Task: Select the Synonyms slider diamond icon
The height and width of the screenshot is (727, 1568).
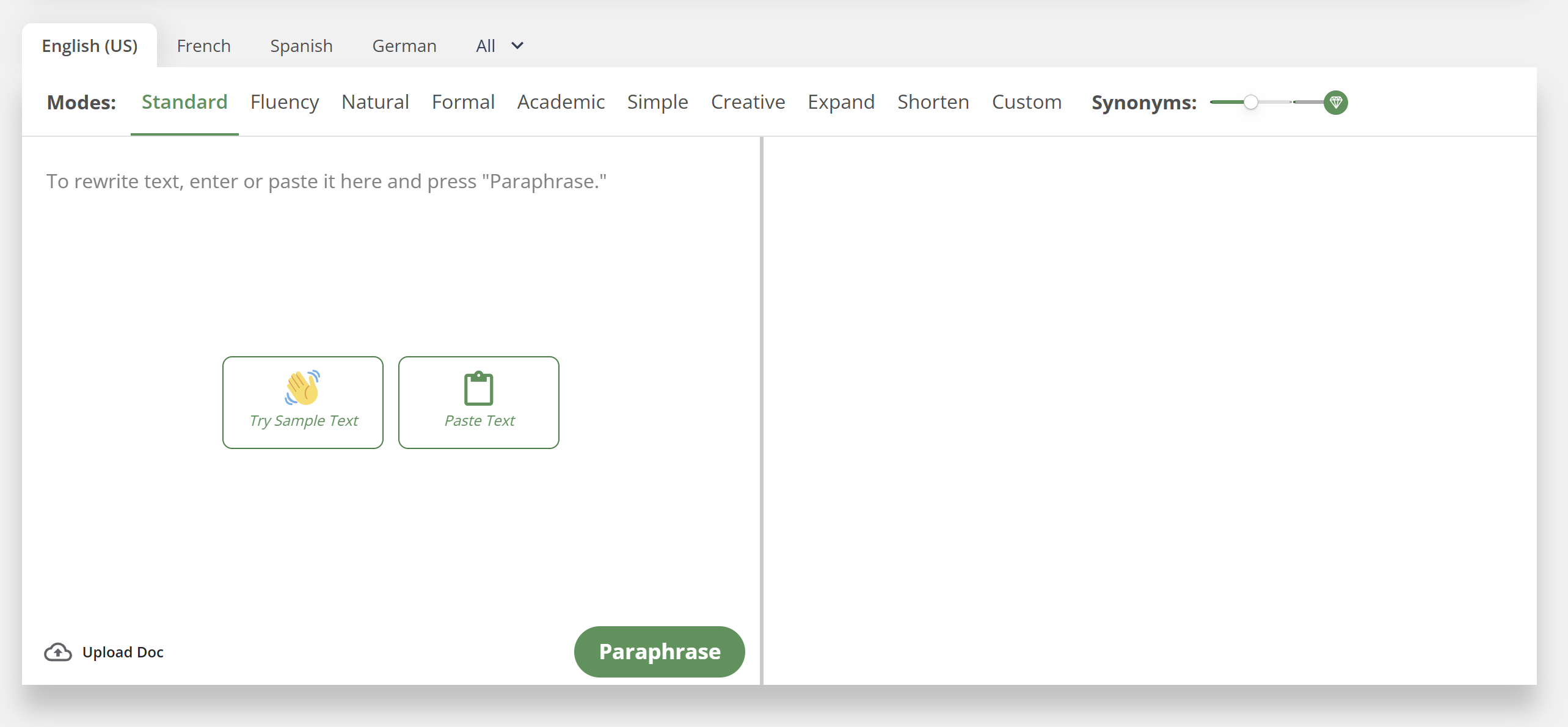Action: point(1338,101)
